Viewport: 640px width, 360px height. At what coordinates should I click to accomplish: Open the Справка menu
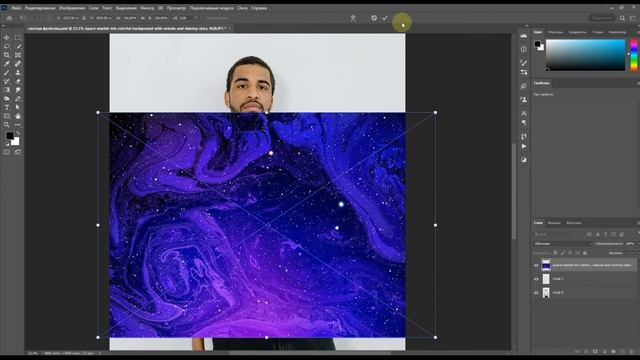tap(259, 8)
